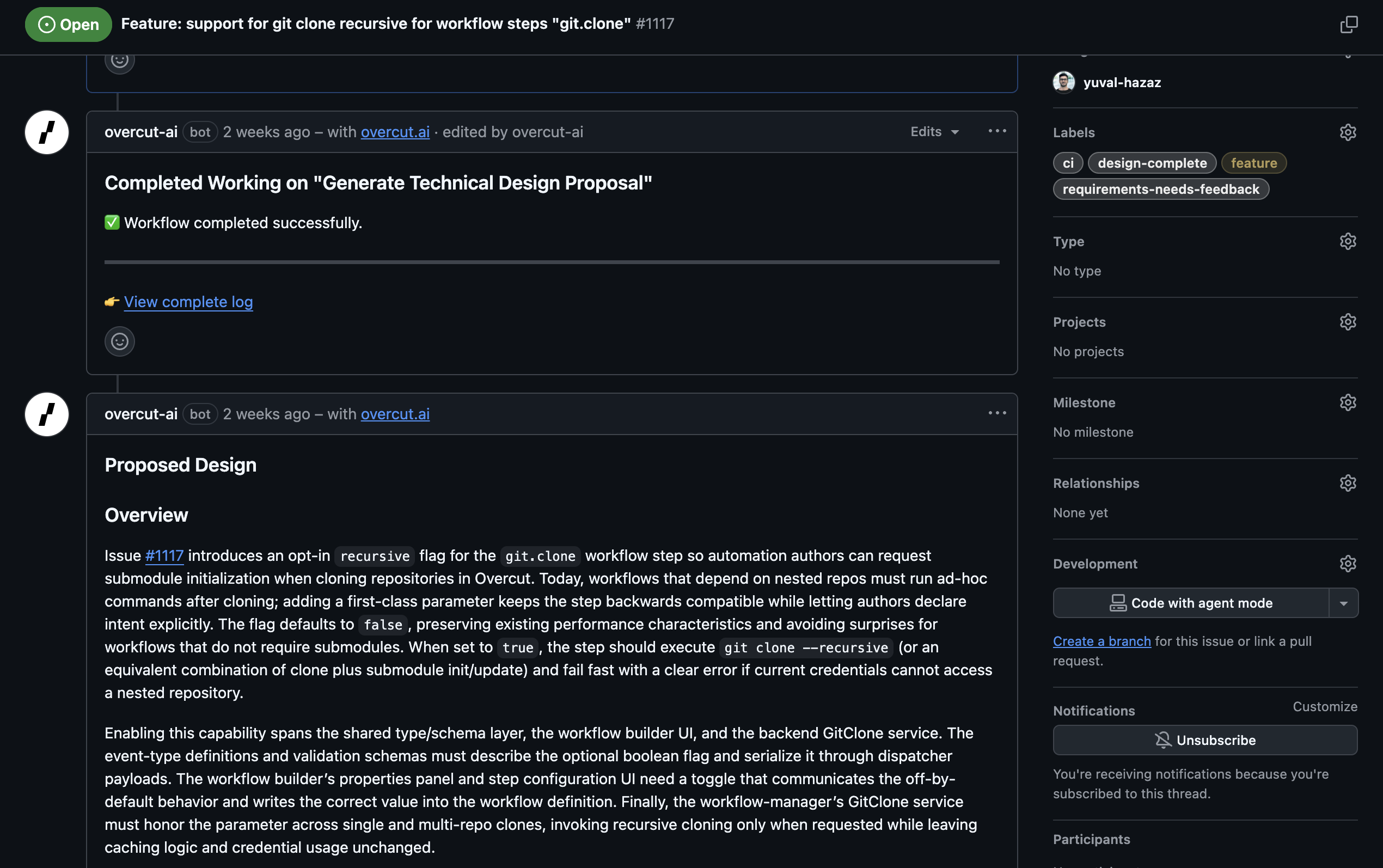Expand Code with agent mode dropdown arrow
The image size is (1383, 868).
(1343, 603)
